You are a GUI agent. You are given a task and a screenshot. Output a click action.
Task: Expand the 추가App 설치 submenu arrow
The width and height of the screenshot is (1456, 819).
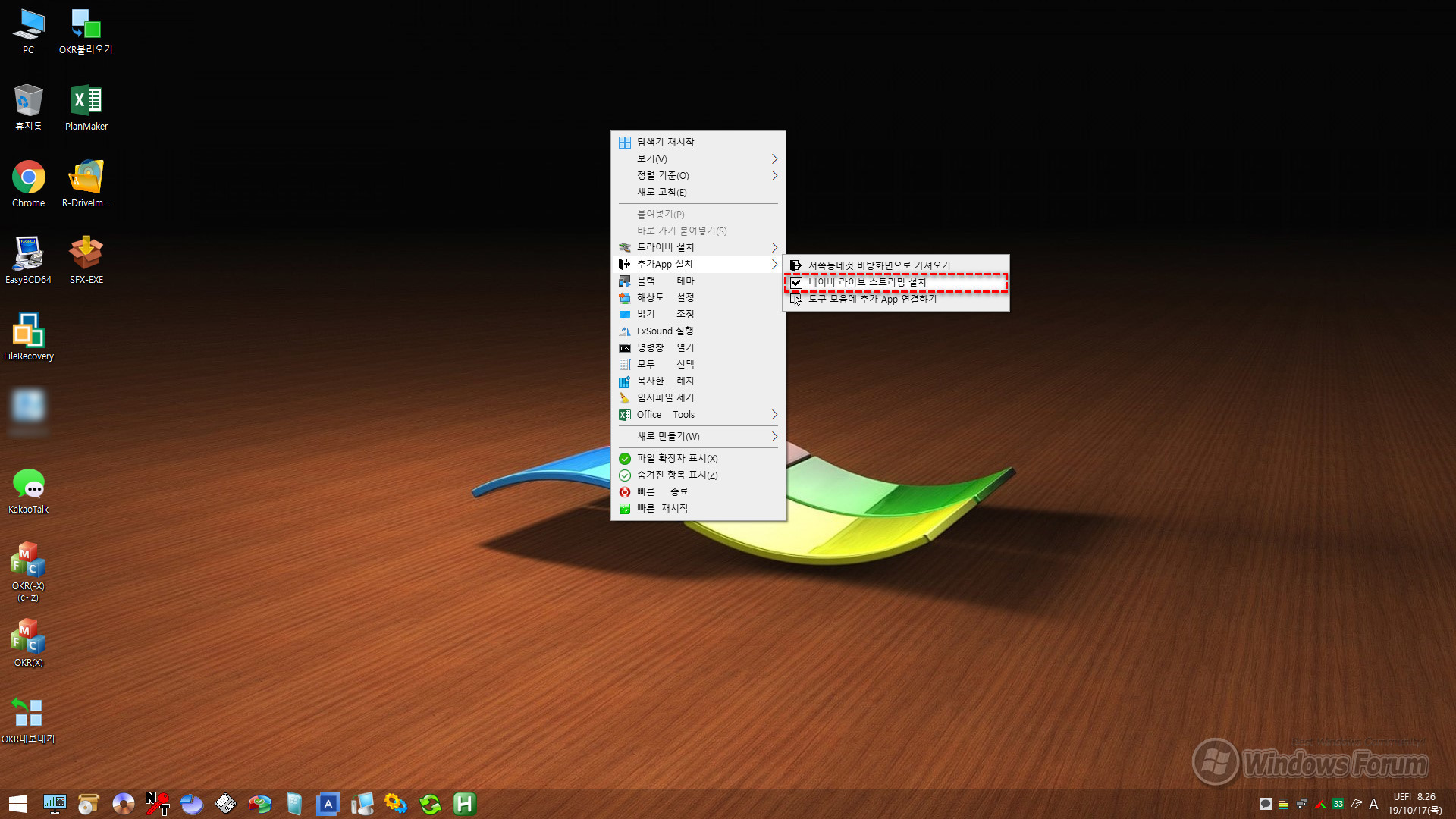coord(774,264)
